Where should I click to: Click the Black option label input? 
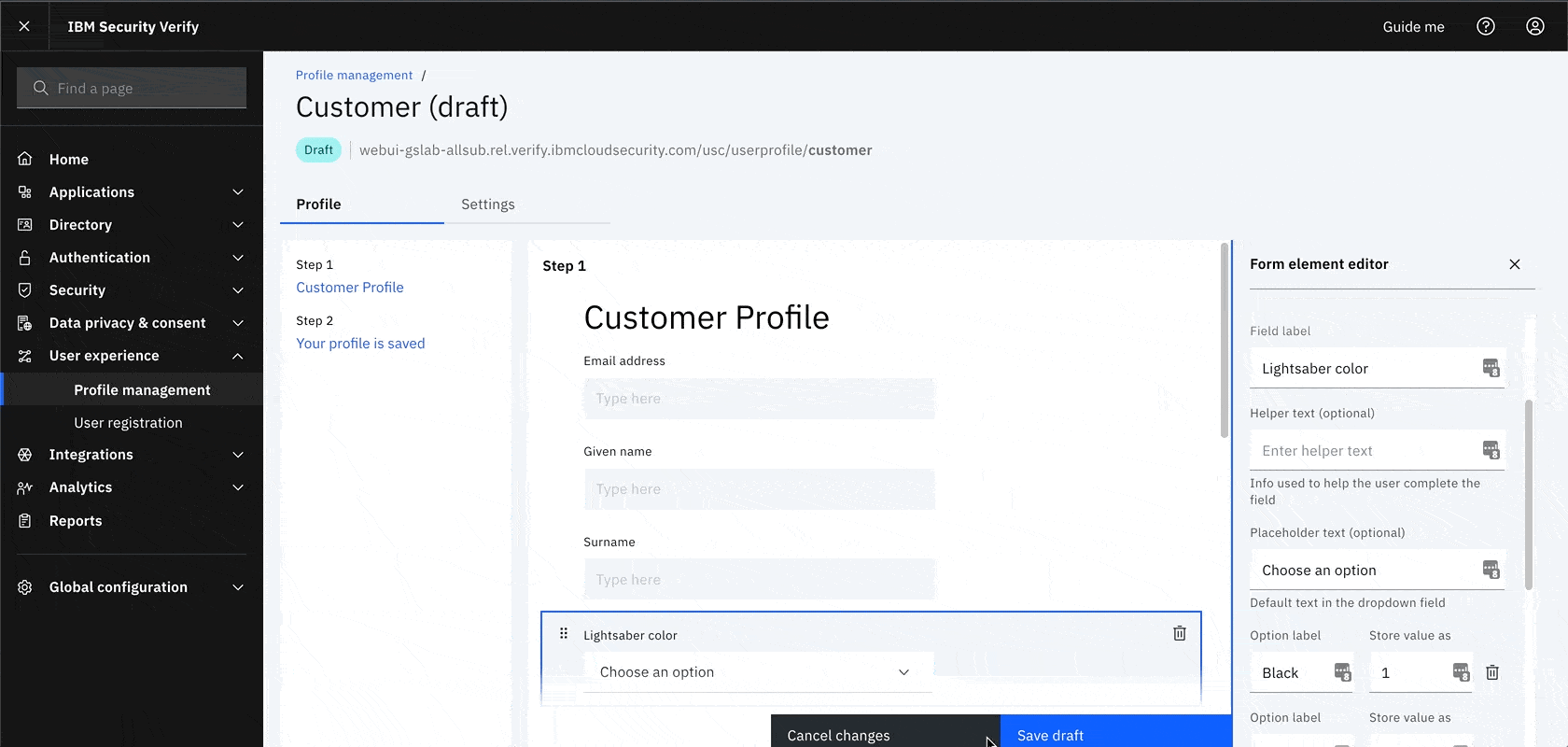tap(1301, 672)
